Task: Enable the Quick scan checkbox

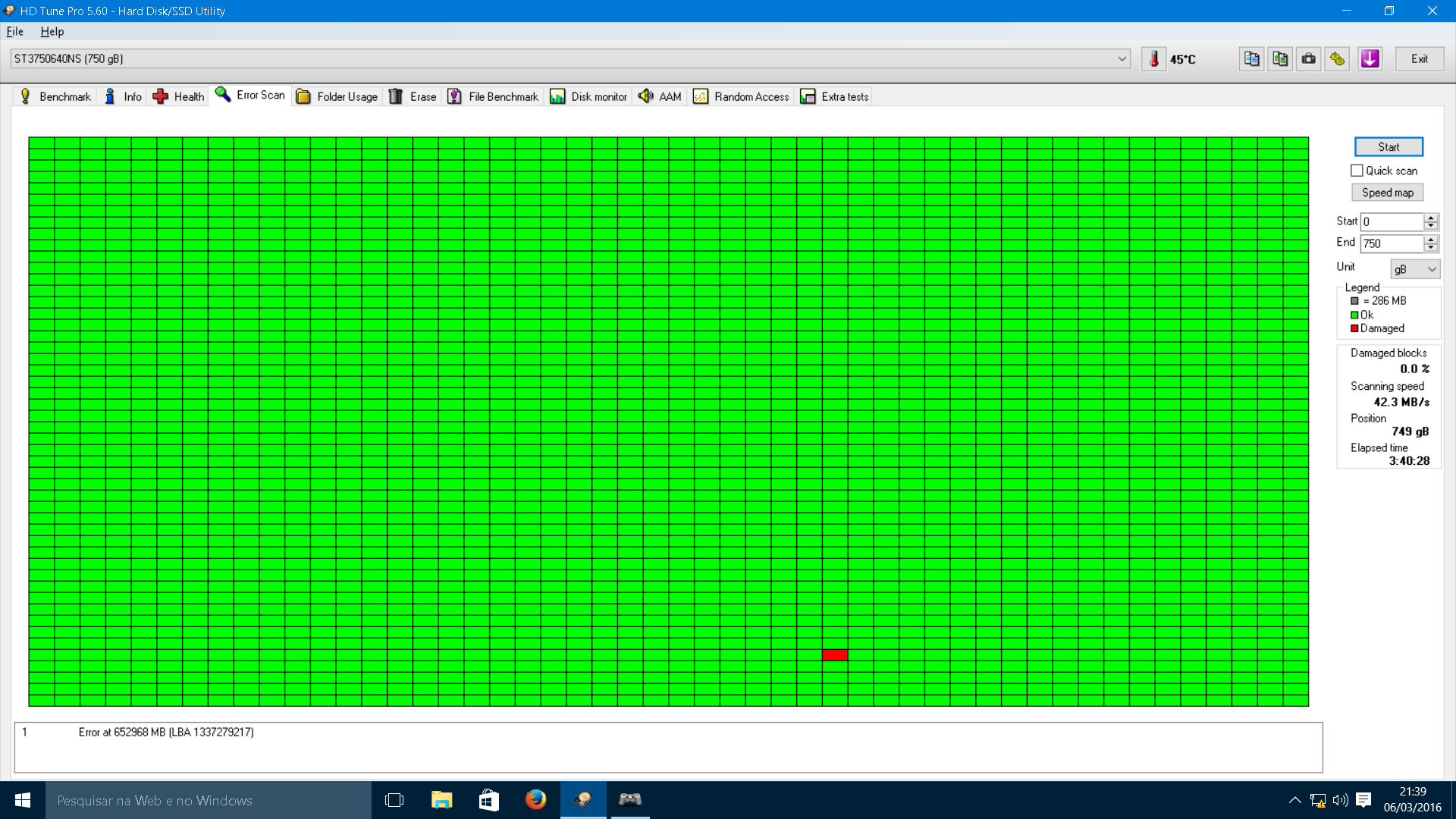Action: (1357, 171)
